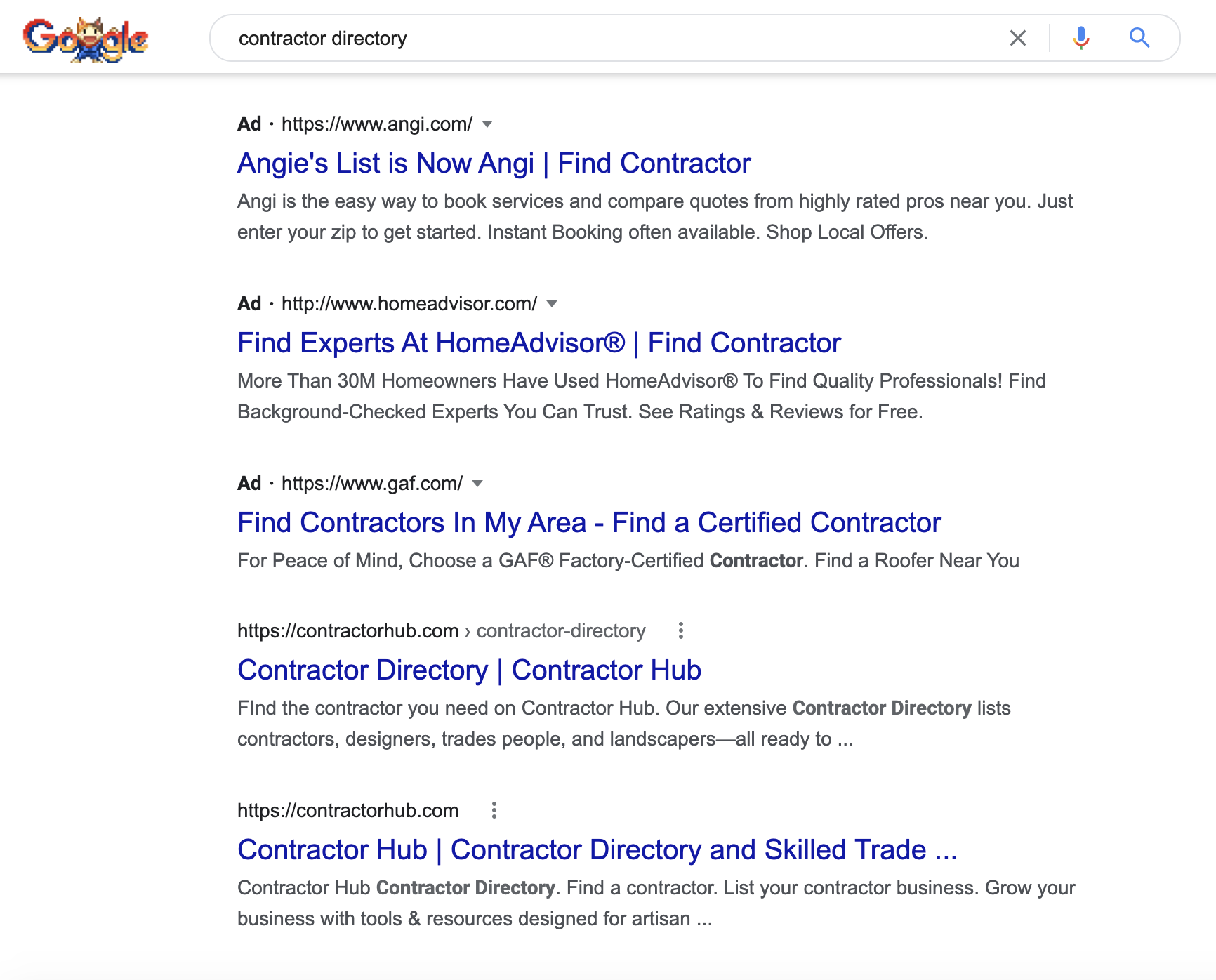Start voice search with the microphone icon
The height and width of the screenshot is (980, 1216).
click(1081, 38)
